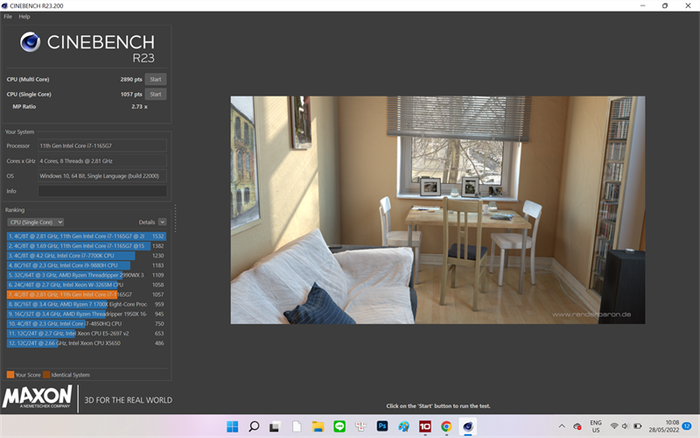Click the Wi-Fi tray icon

(x=614, y=426)
